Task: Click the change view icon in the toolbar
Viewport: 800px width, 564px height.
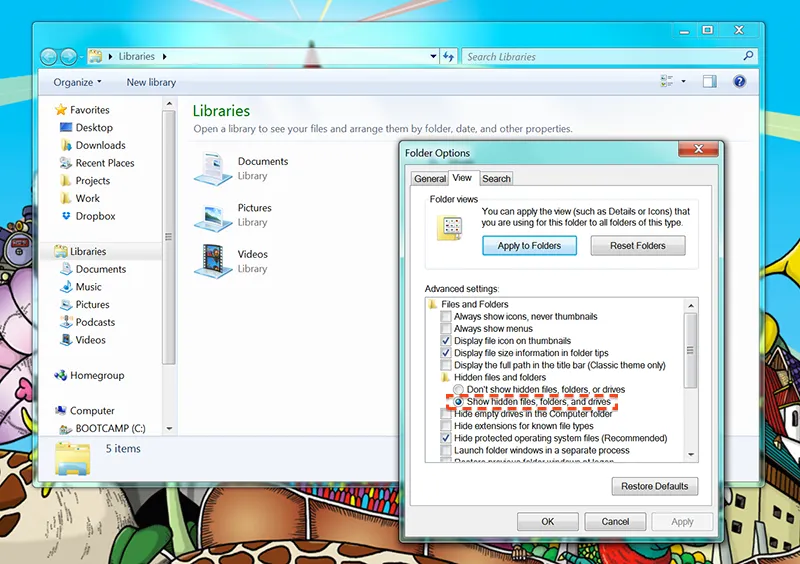Action: pos(666,81)
